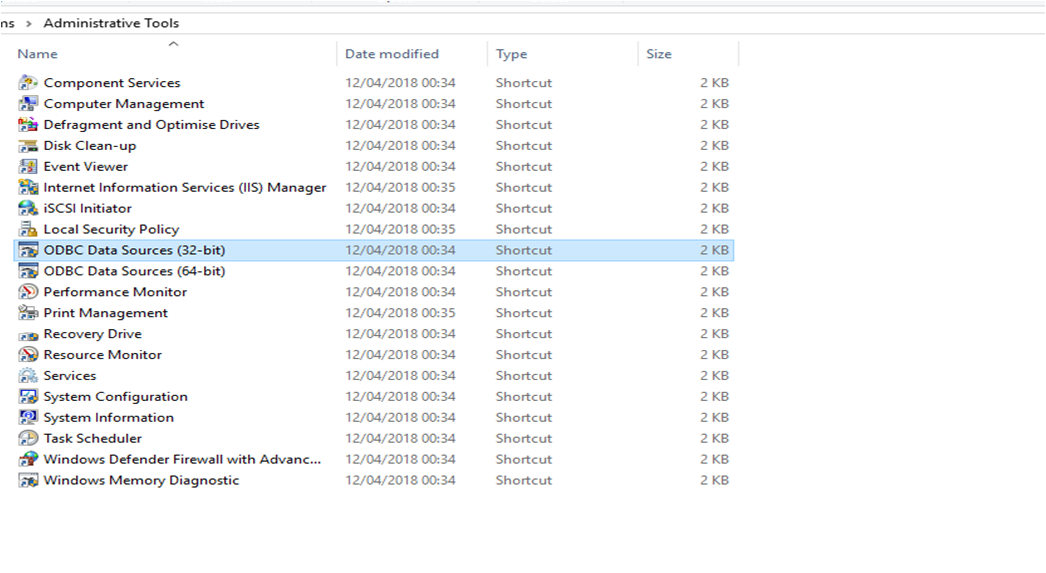Select Defragment and Optimise Drives name
Screen dimensions: 1046x573
pyautogui.click(x=151, y=125)
